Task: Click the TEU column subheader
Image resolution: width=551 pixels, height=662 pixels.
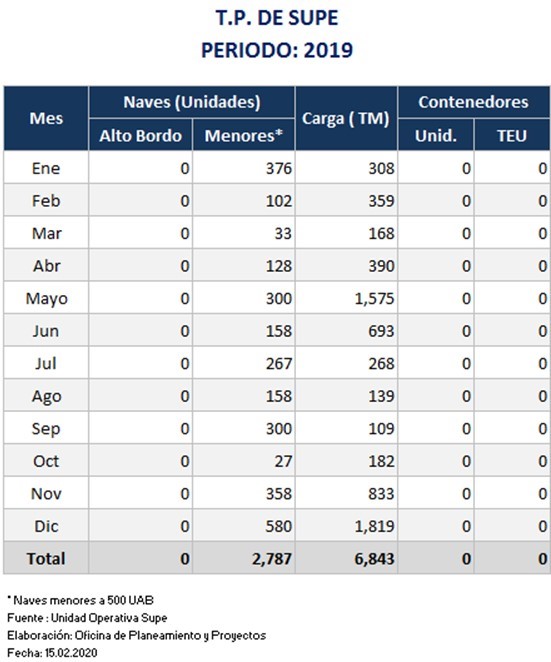Action: pos(512,135)
